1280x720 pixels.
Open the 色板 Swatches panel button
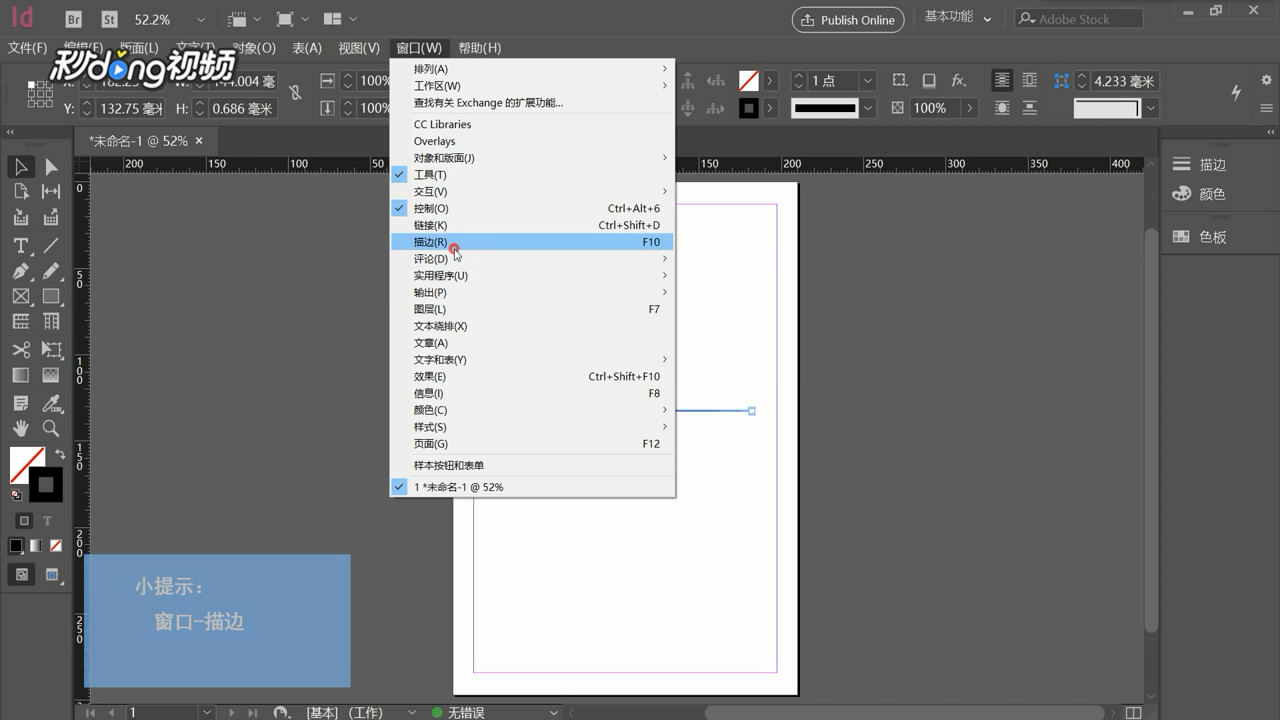click(x=1200, y=237)
